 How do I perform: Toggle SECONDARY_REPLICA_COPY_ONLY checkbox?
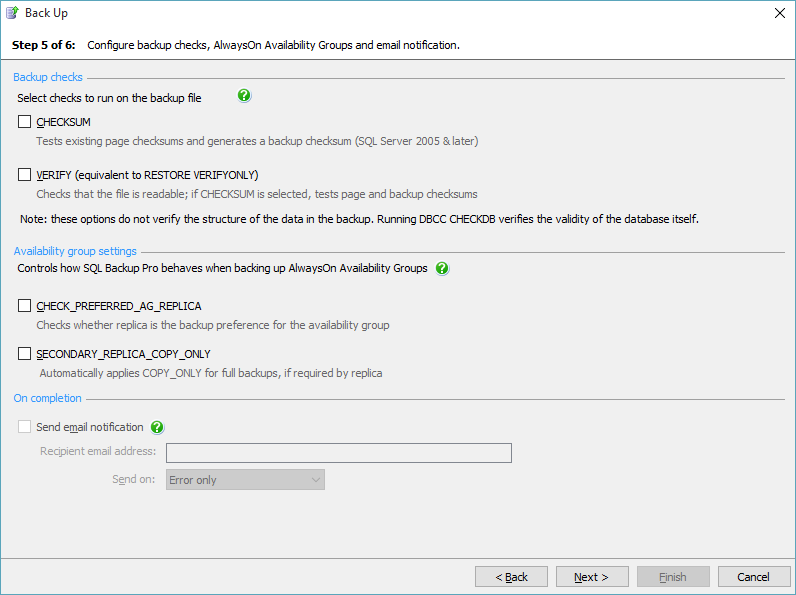[25, 354]
